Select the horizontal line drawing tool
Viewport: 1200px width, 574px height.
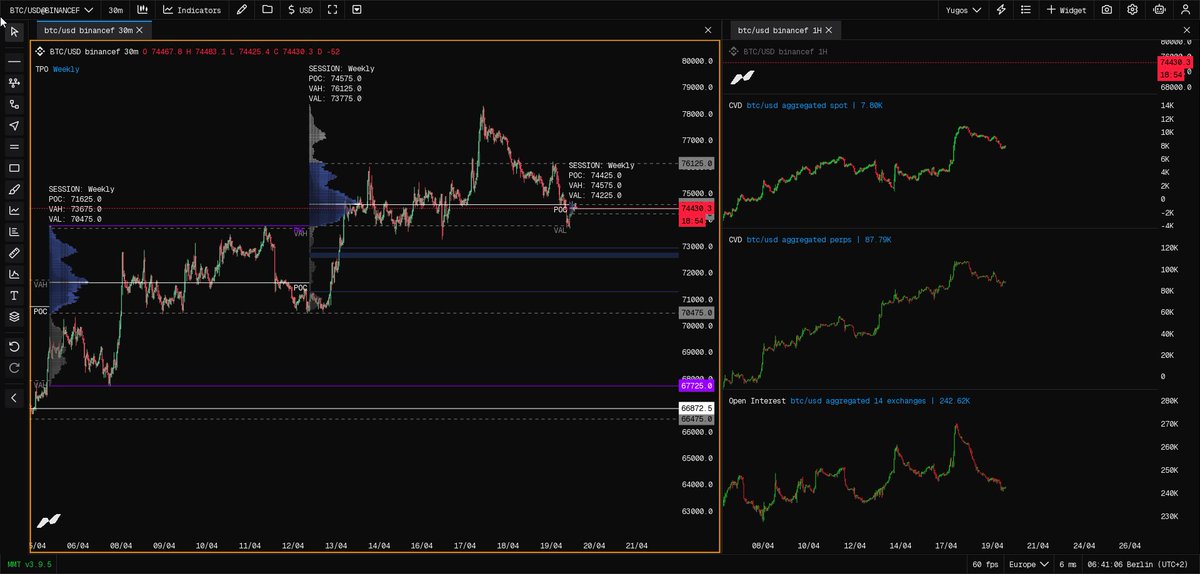(x=14, y=61)
